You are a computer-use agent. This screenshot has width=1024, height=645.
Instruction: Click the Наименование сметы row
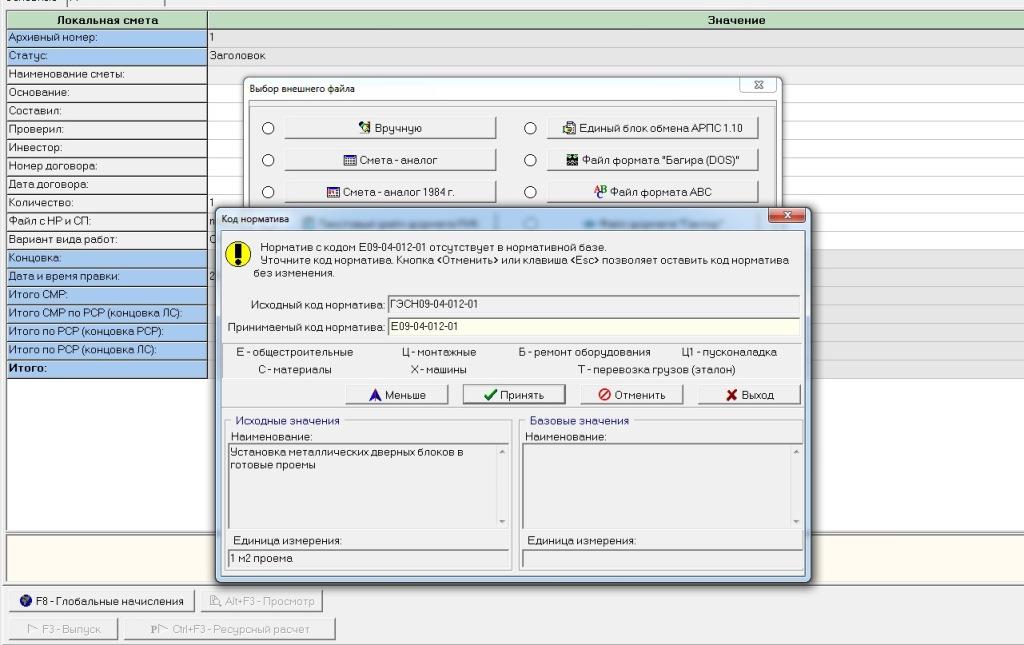107,74
